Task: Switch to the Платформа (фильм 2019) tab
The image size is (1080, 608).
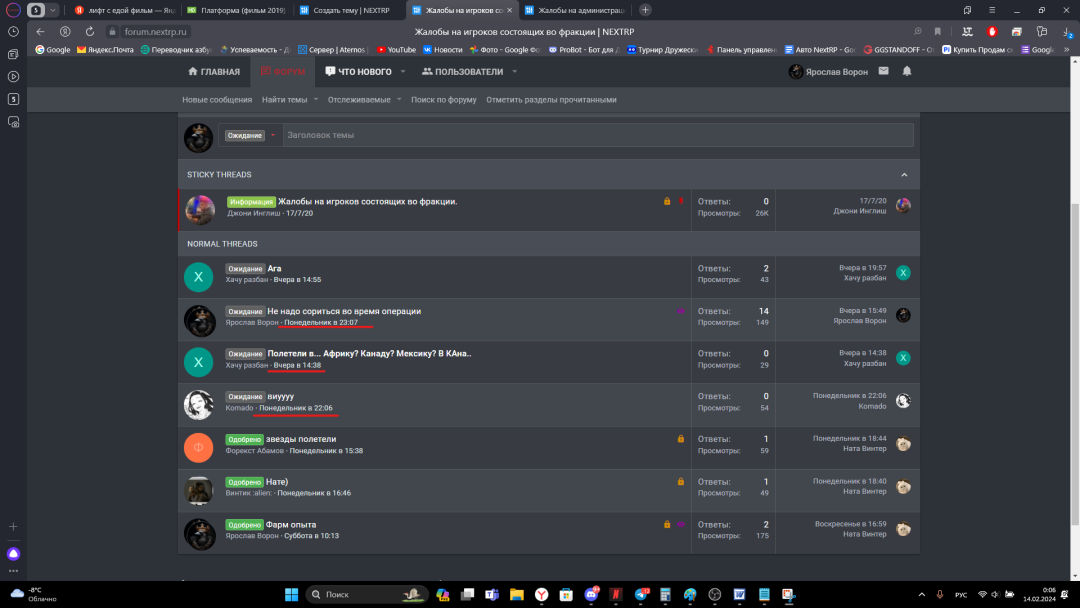Action: tap(237, 10)
